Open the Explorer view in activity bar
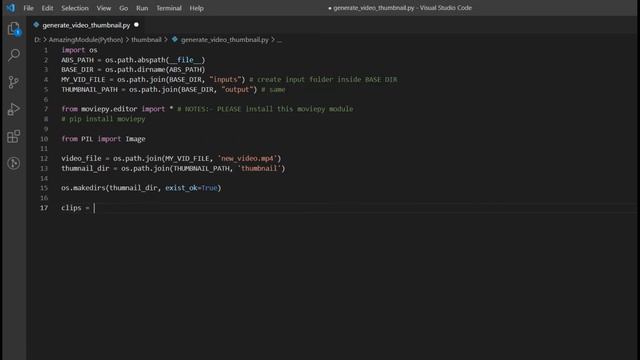Viewport: 640px width, 360px height. (14, 29)
